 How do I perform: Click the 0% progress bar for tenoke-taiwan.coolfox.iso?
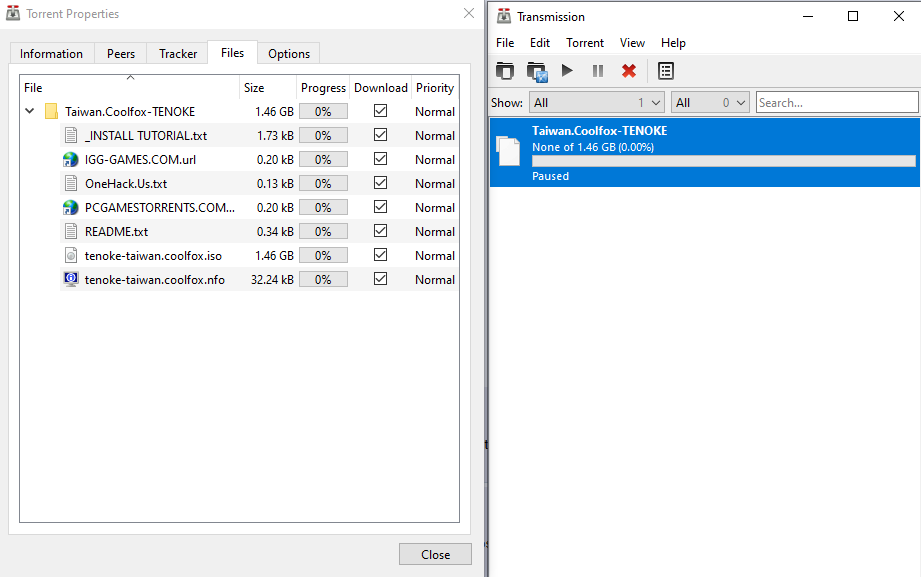pos(323,256)
